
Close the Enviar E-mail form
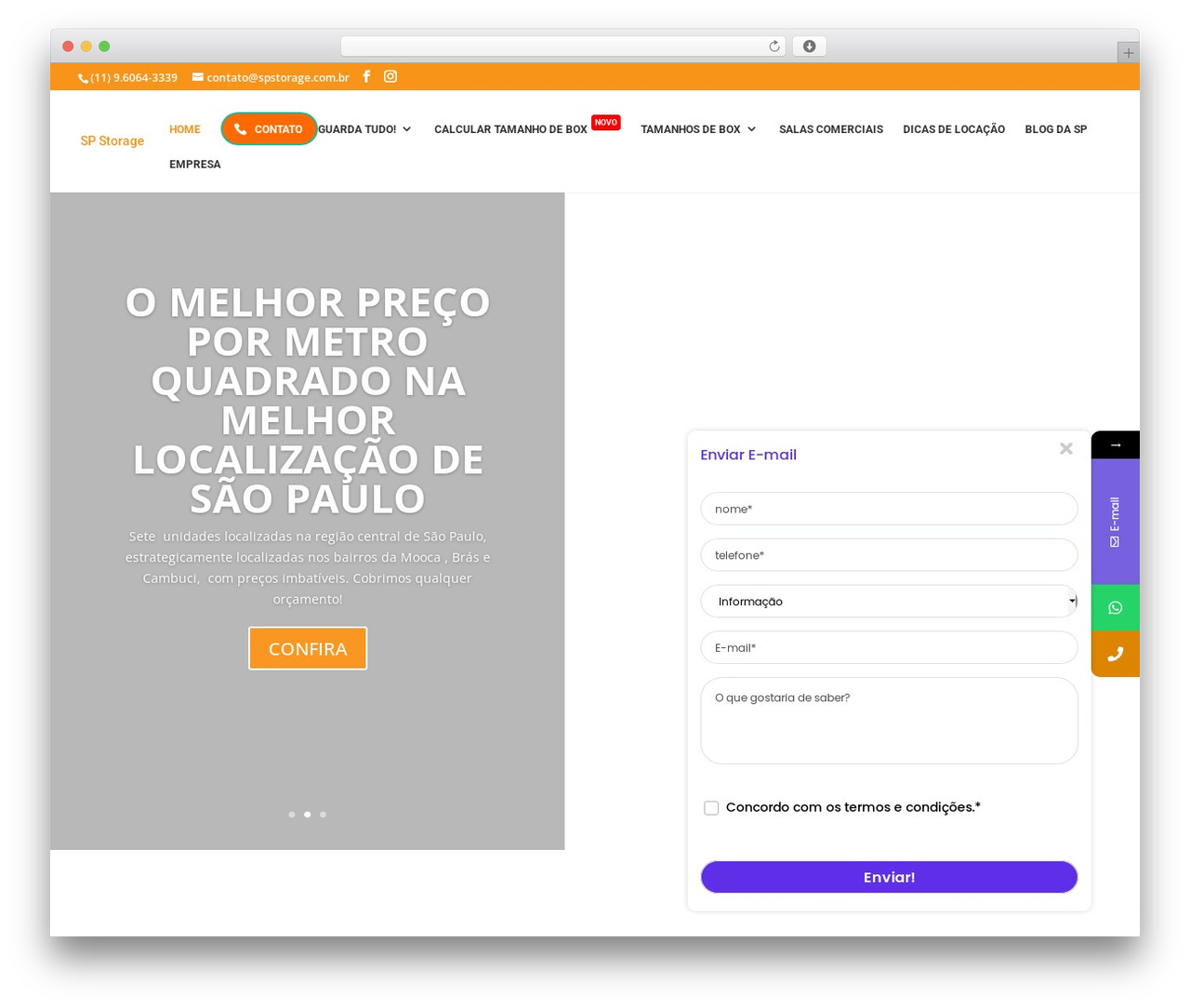[x=1066, y=448]
